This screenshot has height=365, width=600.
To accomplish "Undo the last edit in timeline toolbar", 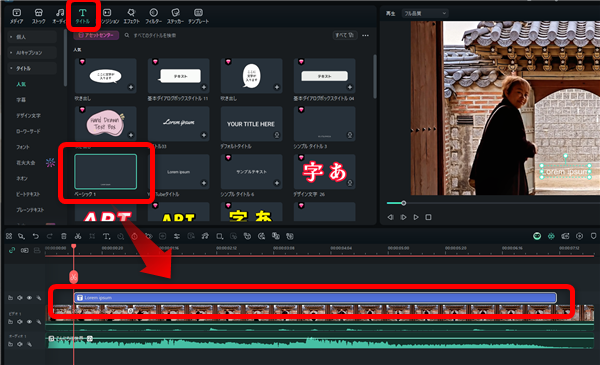I will coord(36,236).
